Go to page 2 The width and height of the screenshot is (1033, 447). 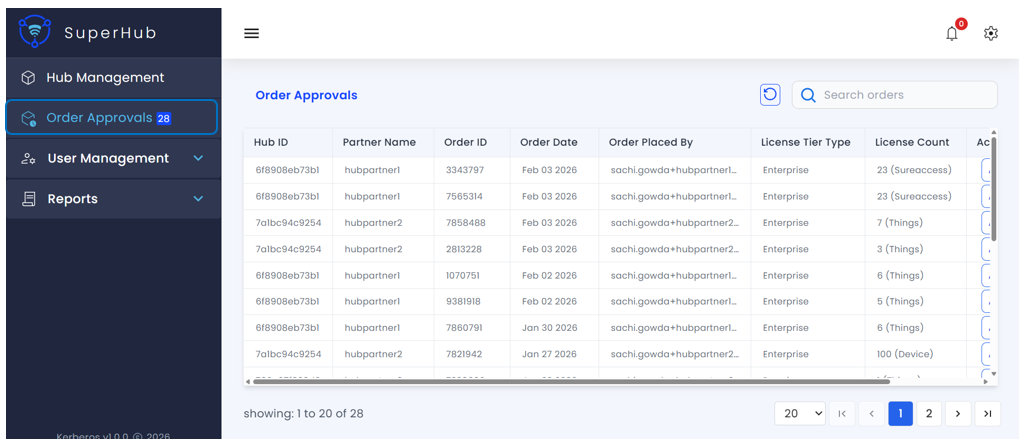pyautogui.click(x=929, y=414)
